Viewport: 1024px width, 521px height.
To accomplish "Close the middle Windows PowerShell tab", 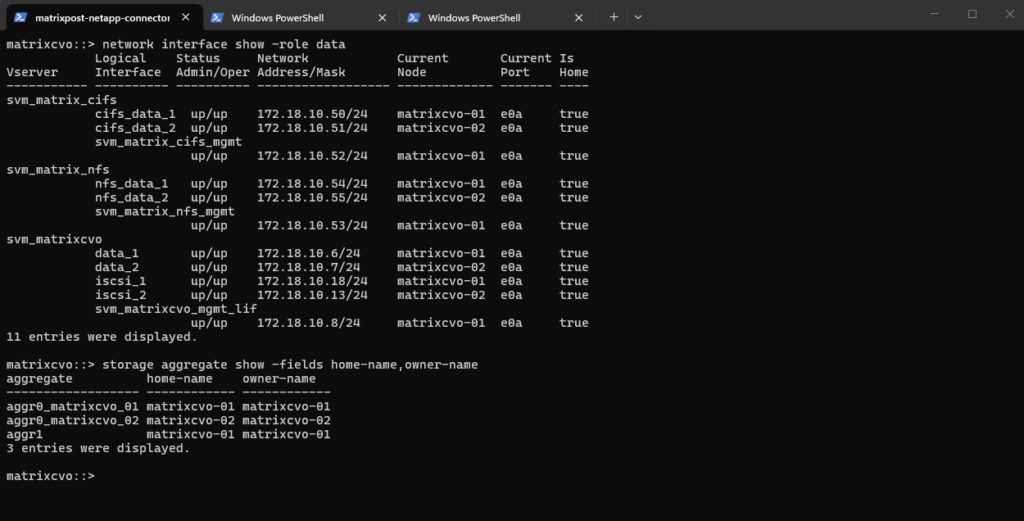I will click(x=382, y=17).
